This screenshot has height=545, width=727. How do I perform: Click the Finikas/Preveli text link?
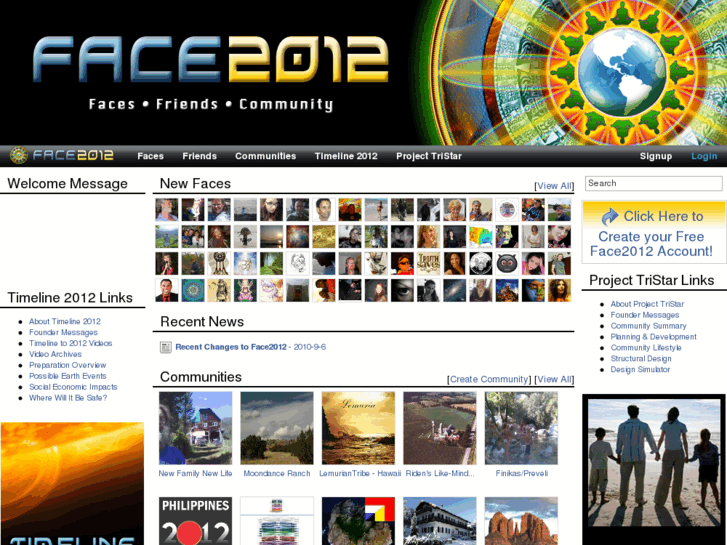(x=522, y=474)
